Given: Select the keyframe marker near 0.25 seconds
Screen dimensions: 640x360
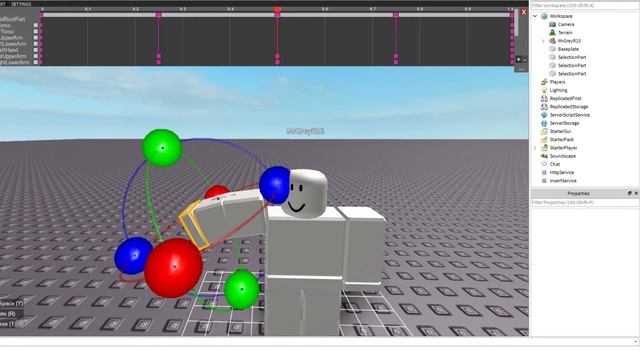Looking at the screenshot, I should pyautogui.click(x=158, y=15).
